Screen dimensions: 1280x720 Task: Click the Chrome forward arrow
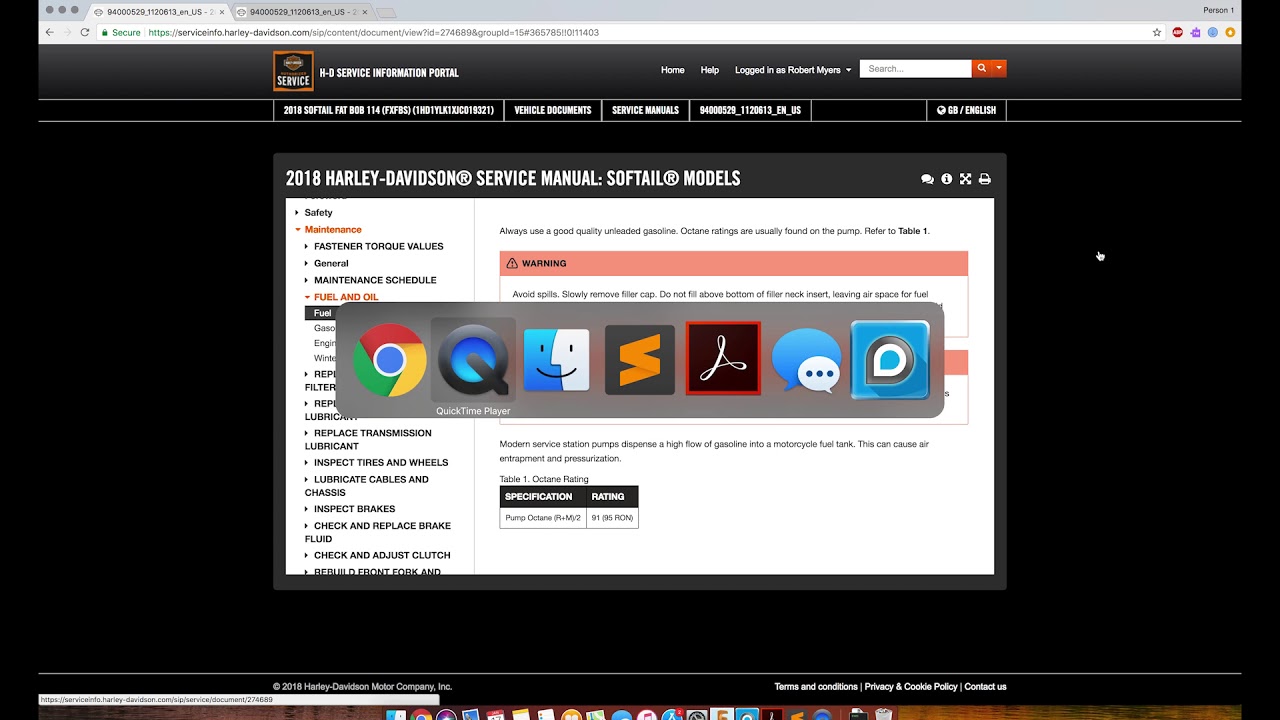tap(67, 32)
